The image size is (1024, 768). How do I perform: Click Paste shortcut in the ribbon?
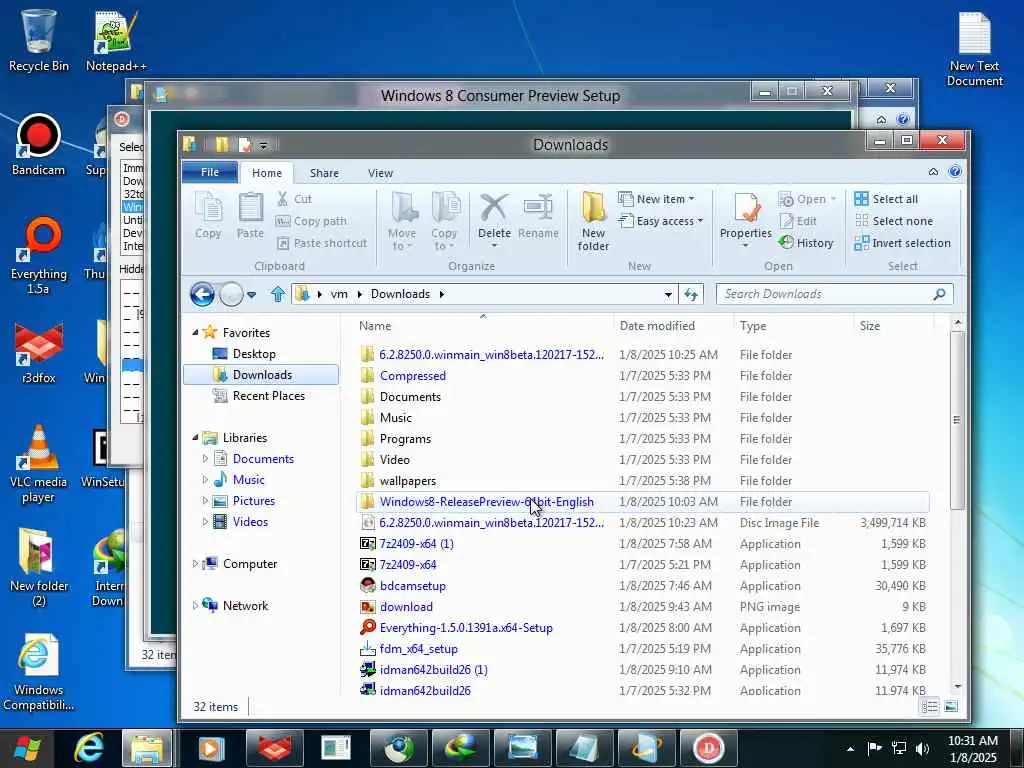click(322, 243)
